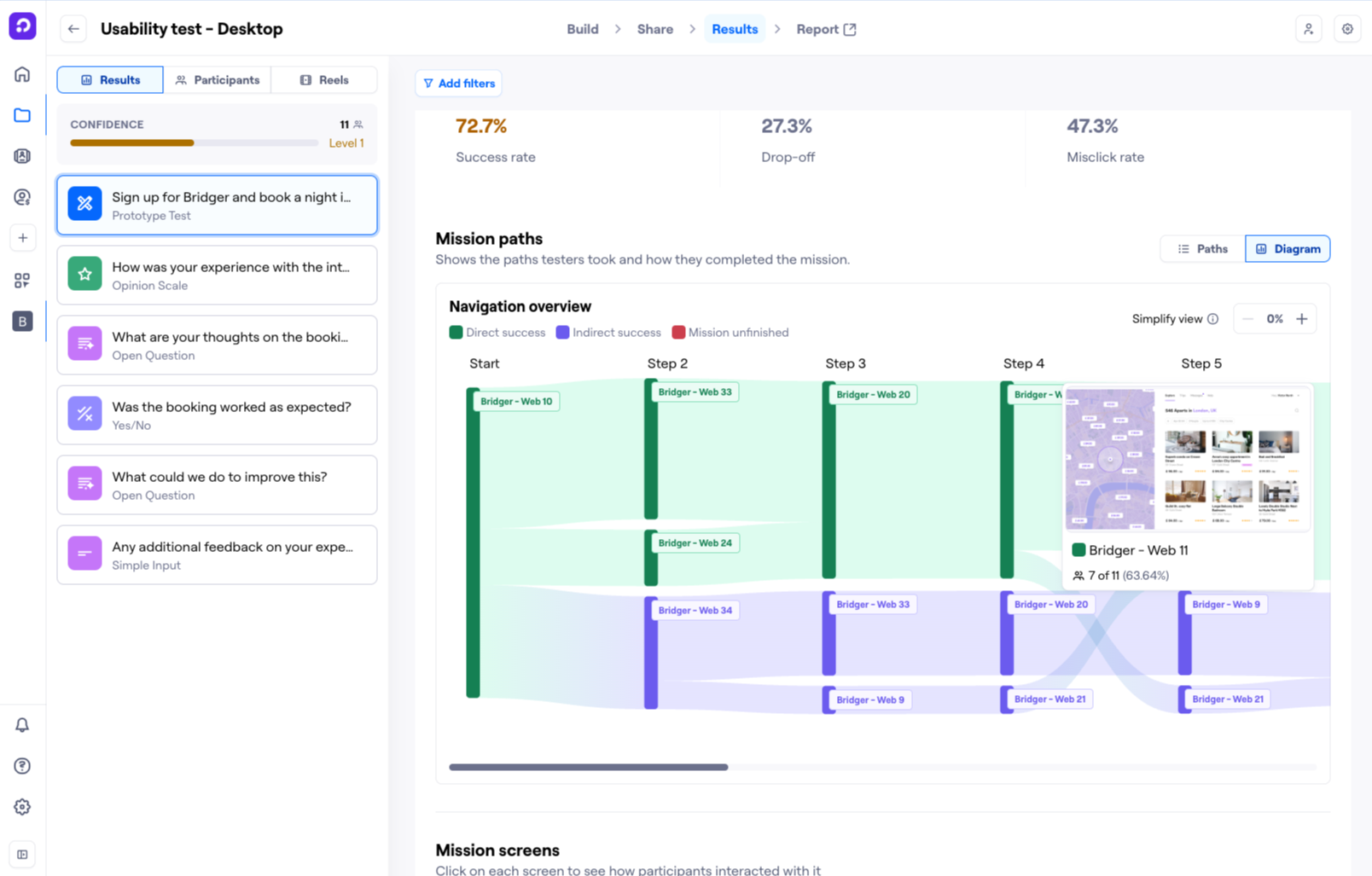Image resolution: width=1372 pixels, height=876 pixels.
Task: Click the help question mark icon
Action: pos(22,766)
